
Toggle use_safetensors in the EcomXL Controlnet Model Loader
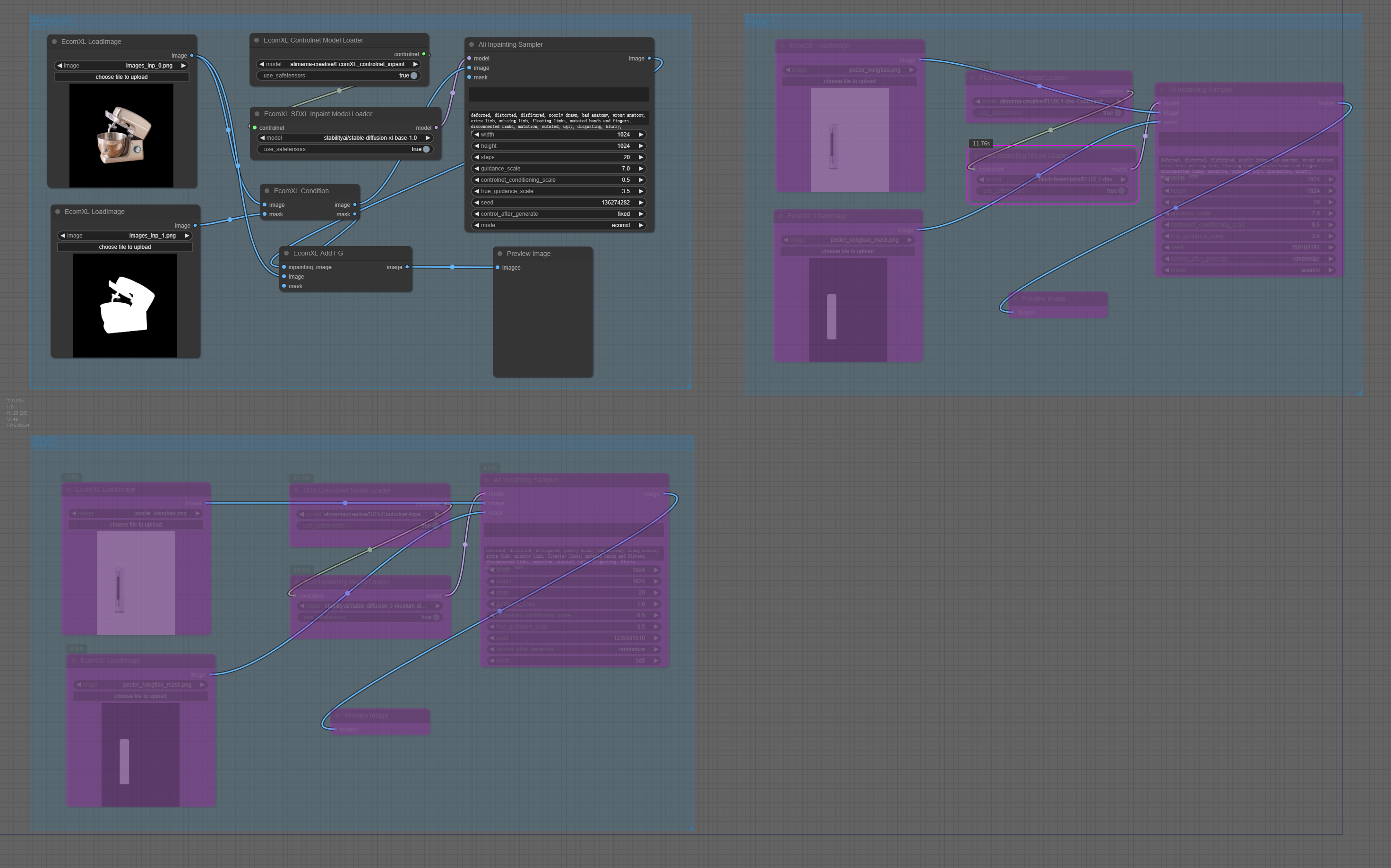point(413,76)
